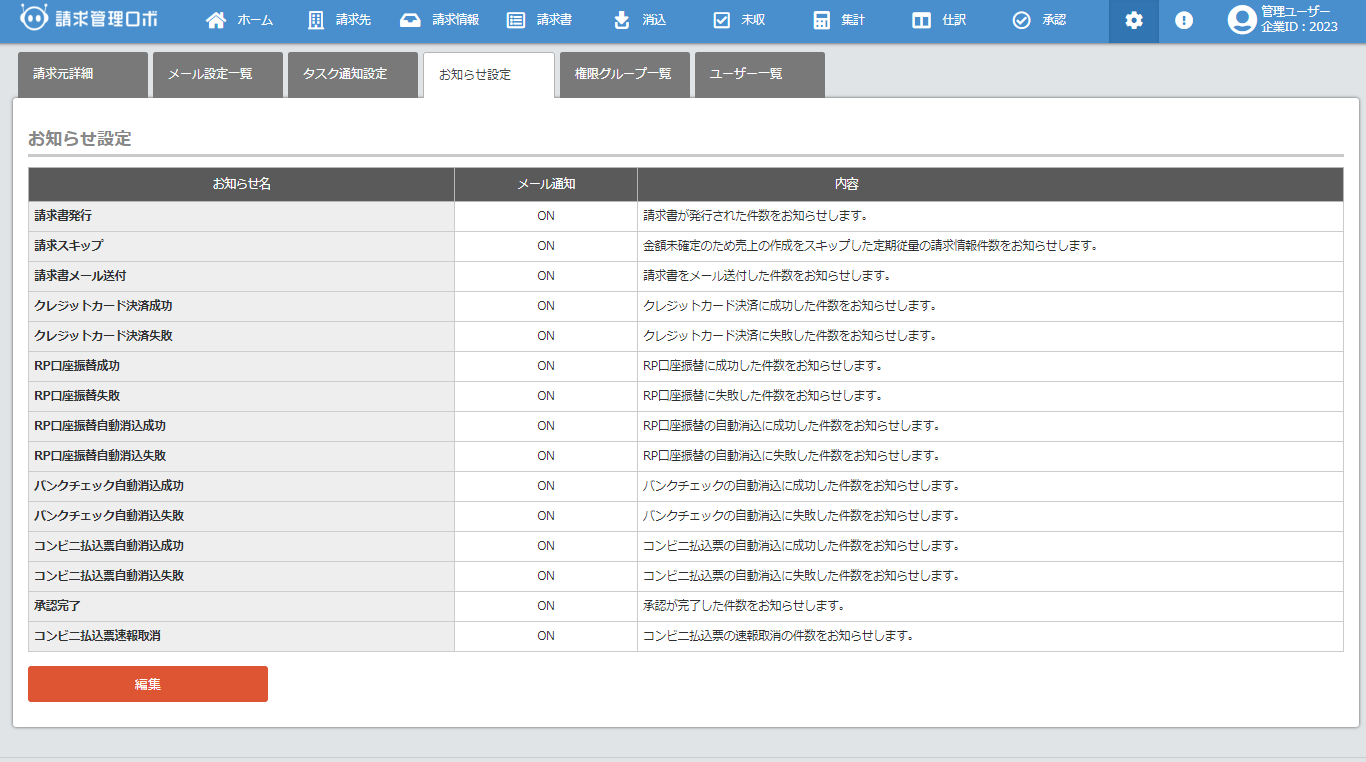Open the 仕訳 journal book icon
Screen dimensions: 1366x762
[921, 20]
